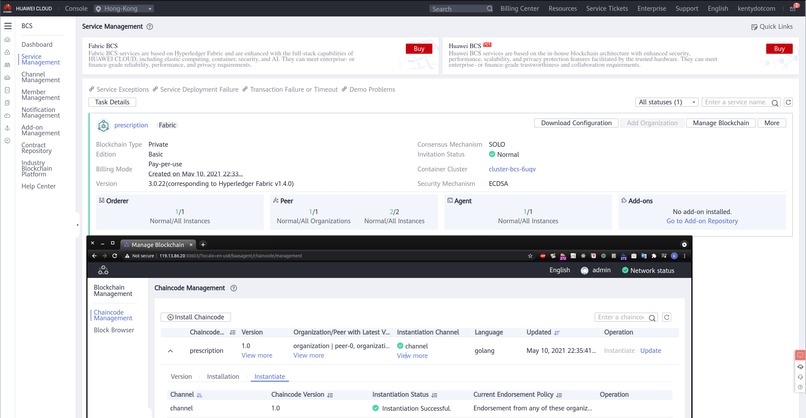Click Buy button for Fabric BCS
The width and height of the screenshot is (806, 418).
point(419,49)
